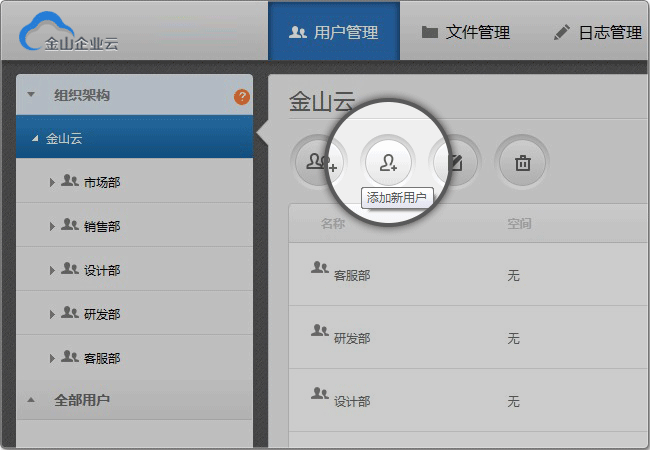This screenshot has height=450, width=650.
Task: Click the pencil icon in 日志管理 tab
Action: click(562, 32)
